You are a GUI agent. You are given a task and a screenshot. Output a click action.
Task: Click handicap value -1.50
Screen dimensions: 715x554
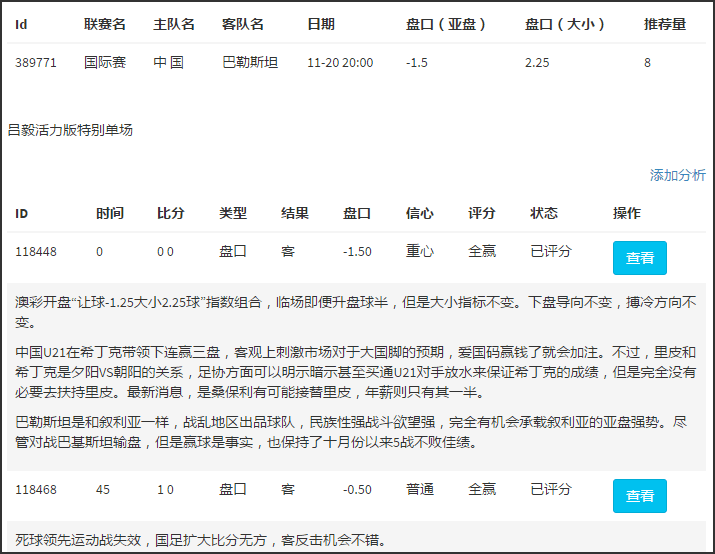(x=357, y=252)
